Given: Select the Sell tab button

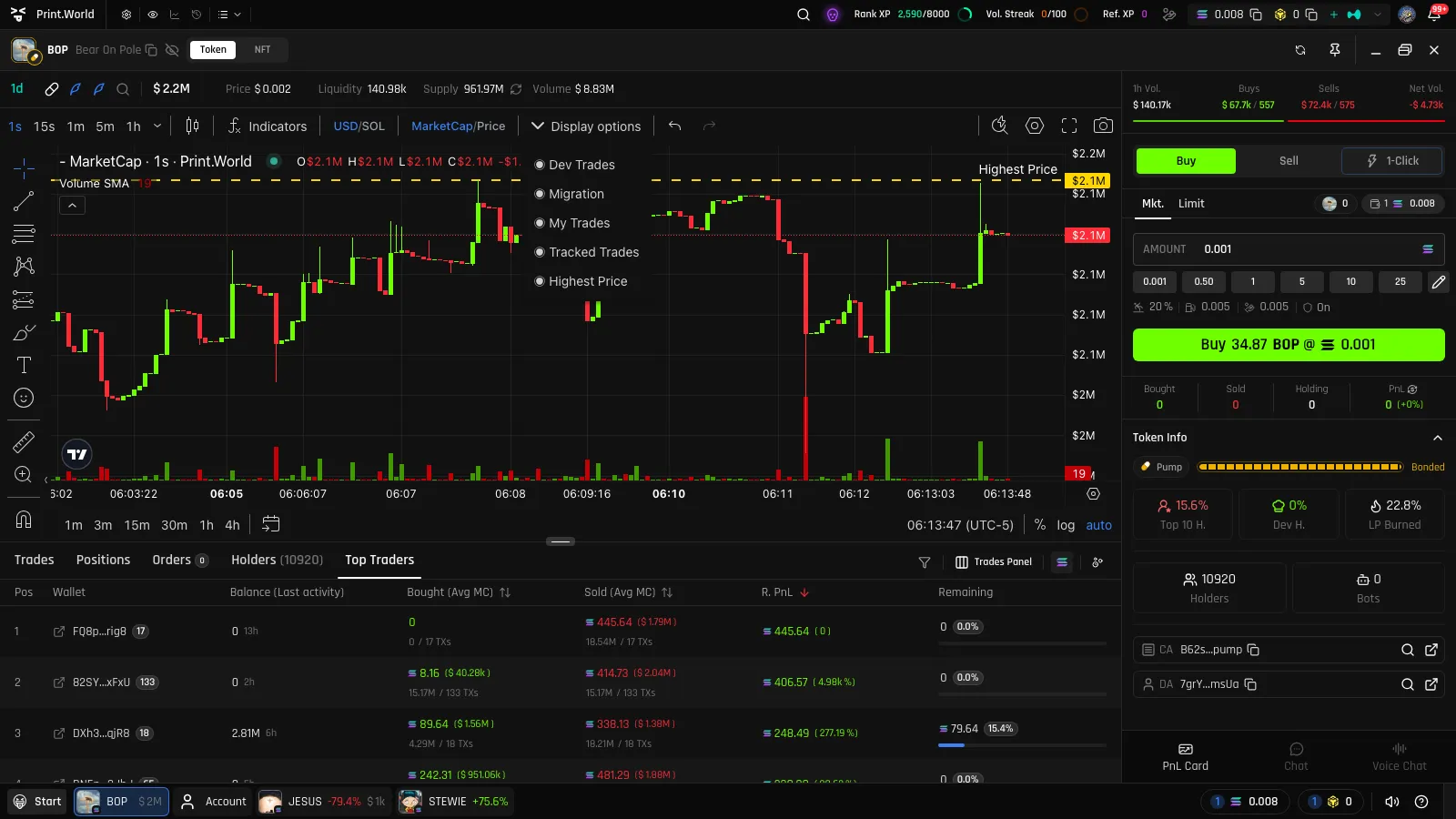Looking at the screenshot, I should pos(1289,161).
